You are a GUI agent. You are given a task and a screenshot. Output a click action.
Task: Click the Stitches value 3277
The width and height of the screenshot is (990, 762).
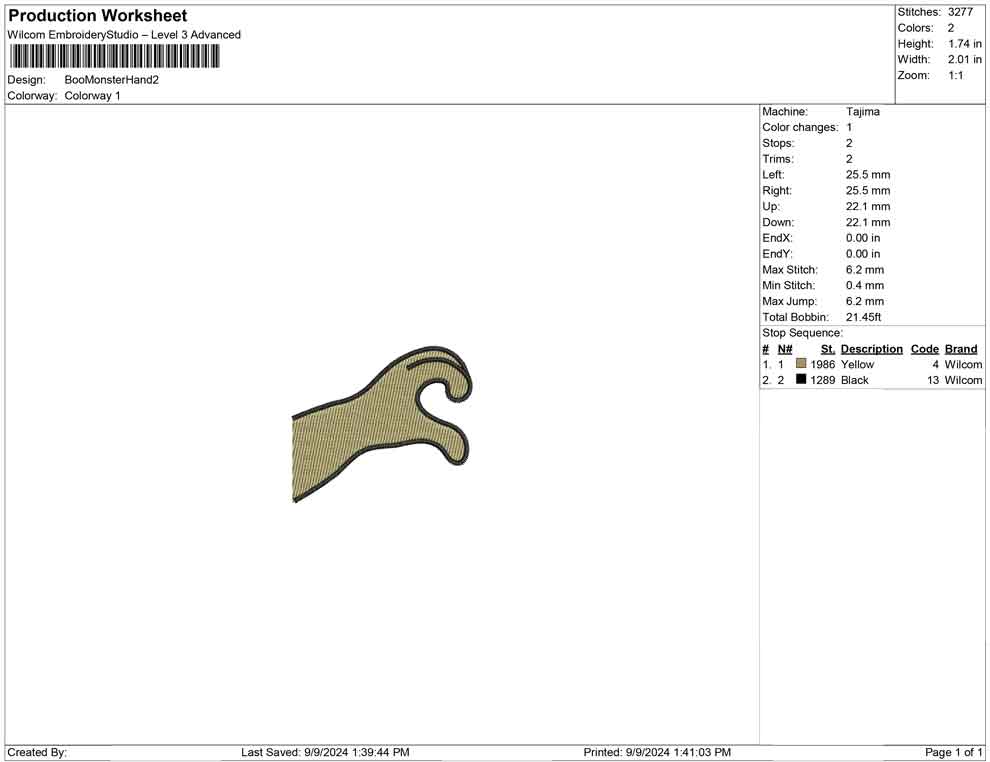(x=960, y=12)
